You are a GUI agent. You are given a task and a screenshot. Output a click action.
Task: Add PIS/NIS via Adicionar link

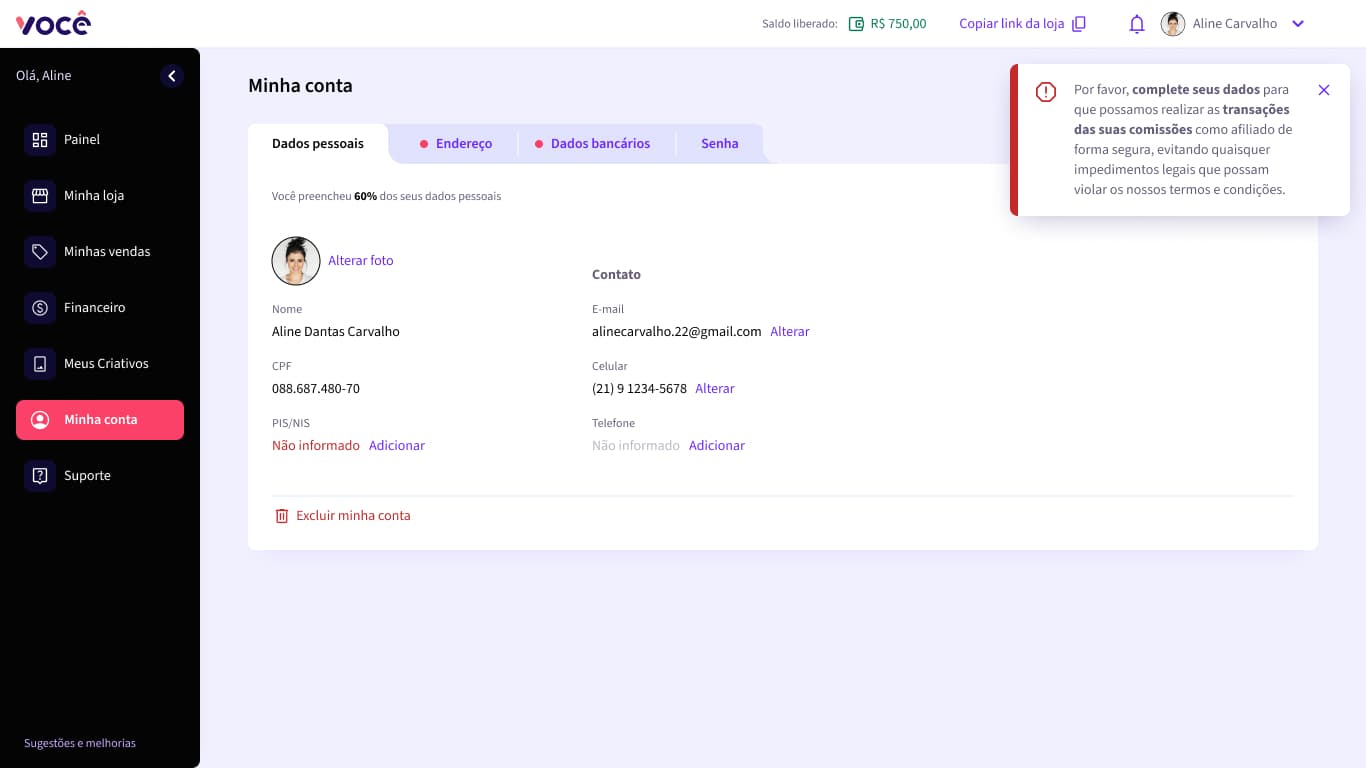[397, 446]
